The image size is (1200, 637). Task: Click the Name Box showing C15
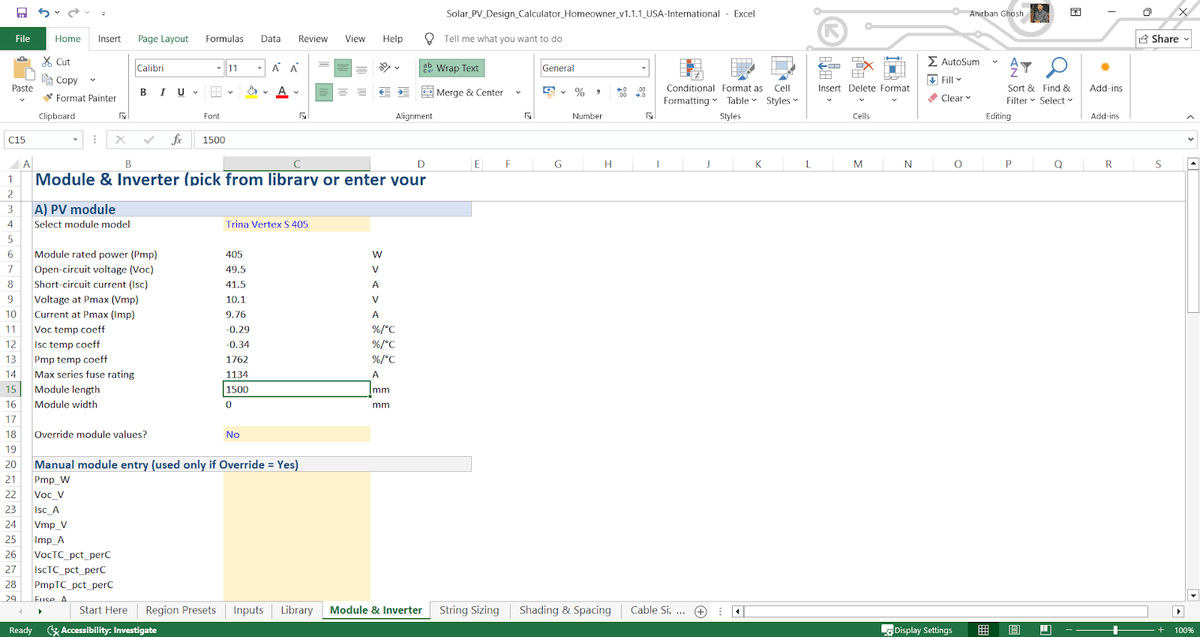40,141
